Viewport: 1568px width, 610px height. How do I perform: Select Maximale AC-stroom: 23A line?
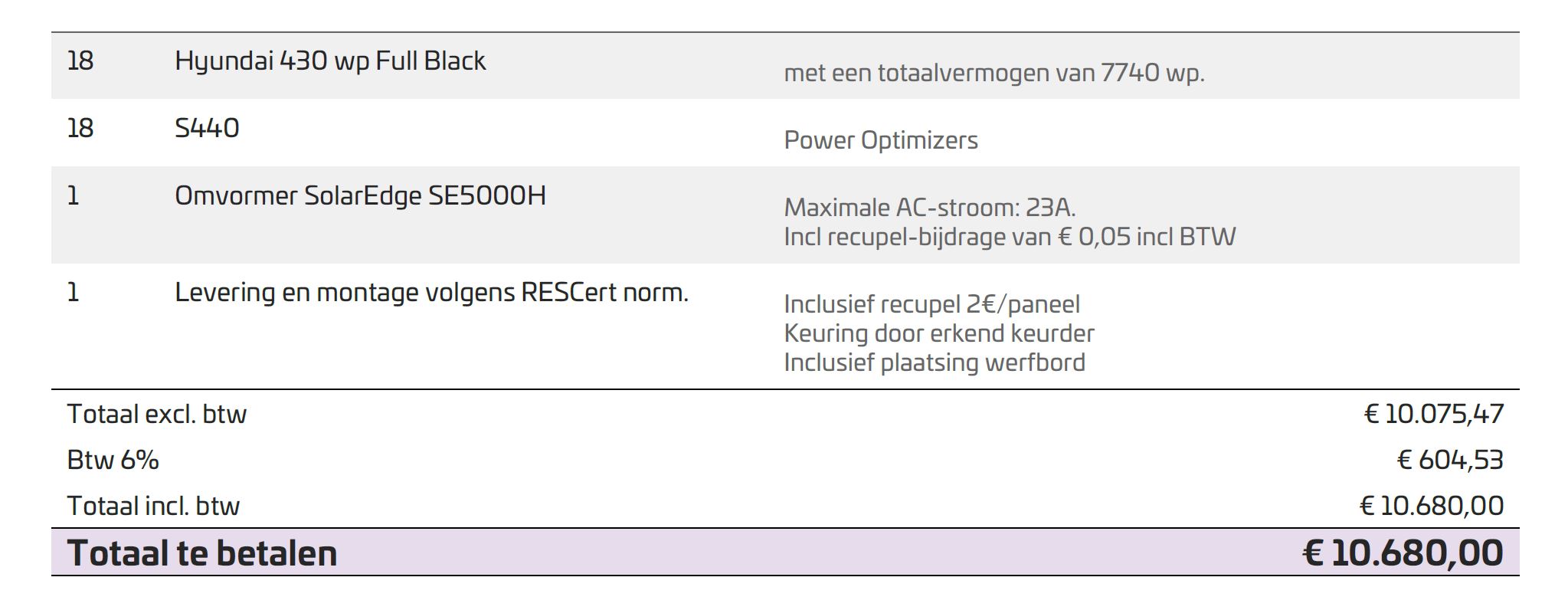pos(930,208)
